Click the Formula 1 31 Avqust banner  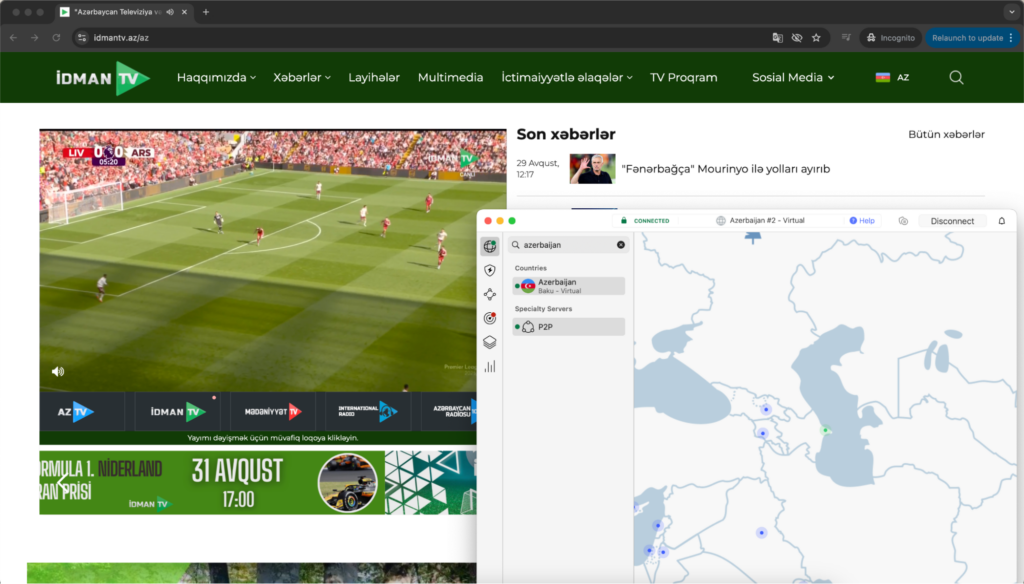[258, 483]
